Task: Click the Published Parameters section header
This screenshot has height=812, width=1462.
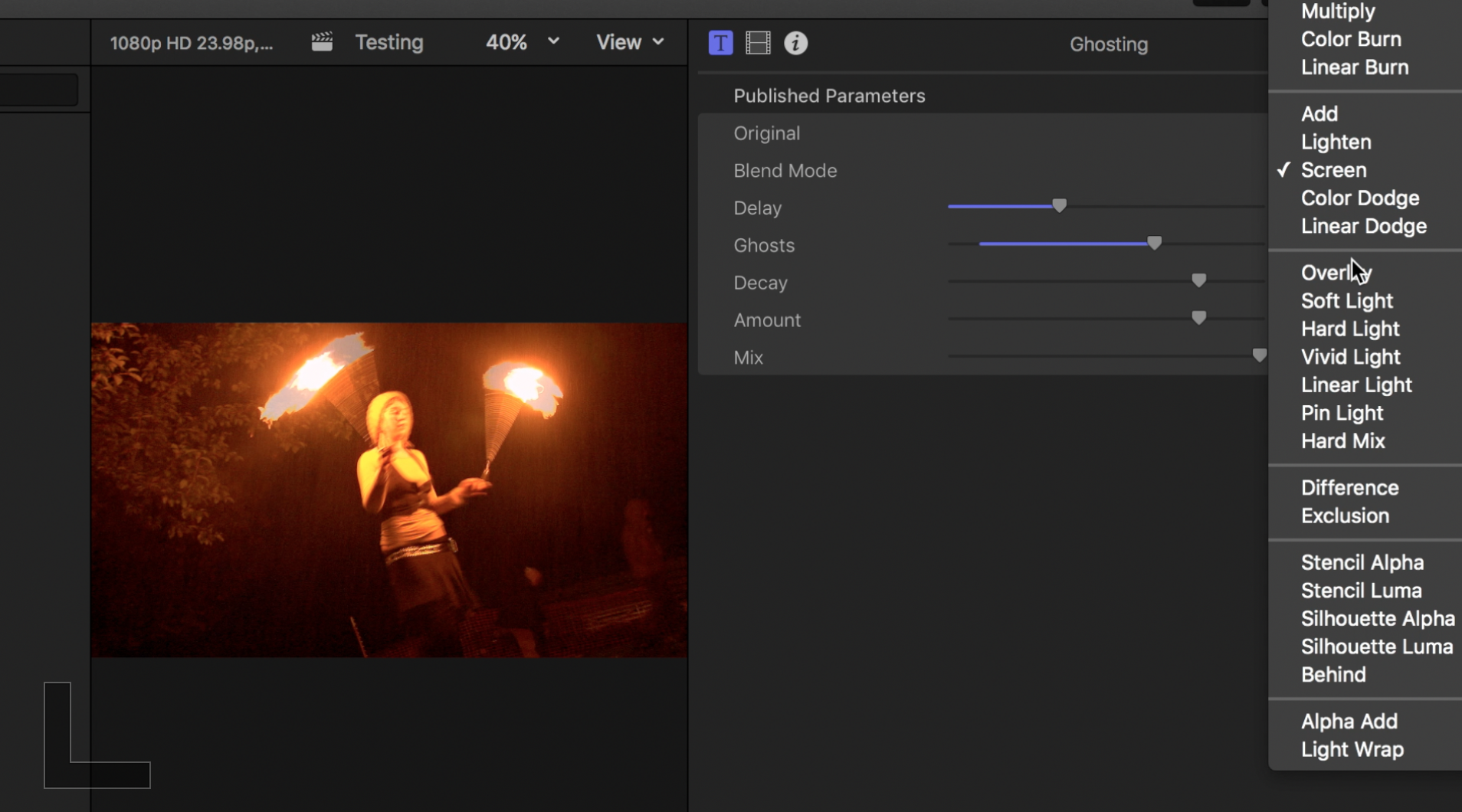Action: pyautogui.click(x=829, y=96)
